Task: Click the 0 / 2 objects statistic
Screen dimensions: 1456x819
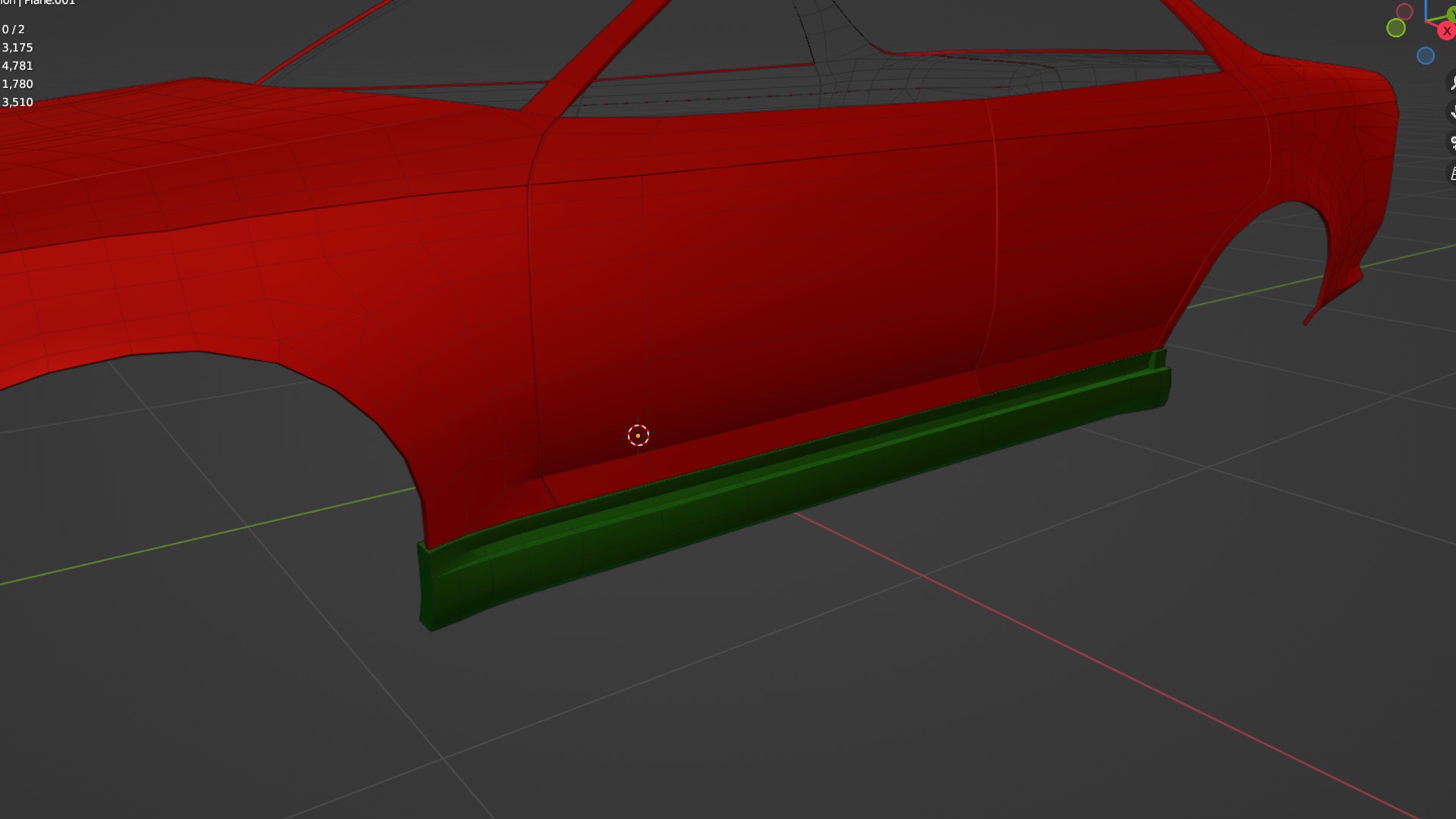Action: (x=14, y=30)
